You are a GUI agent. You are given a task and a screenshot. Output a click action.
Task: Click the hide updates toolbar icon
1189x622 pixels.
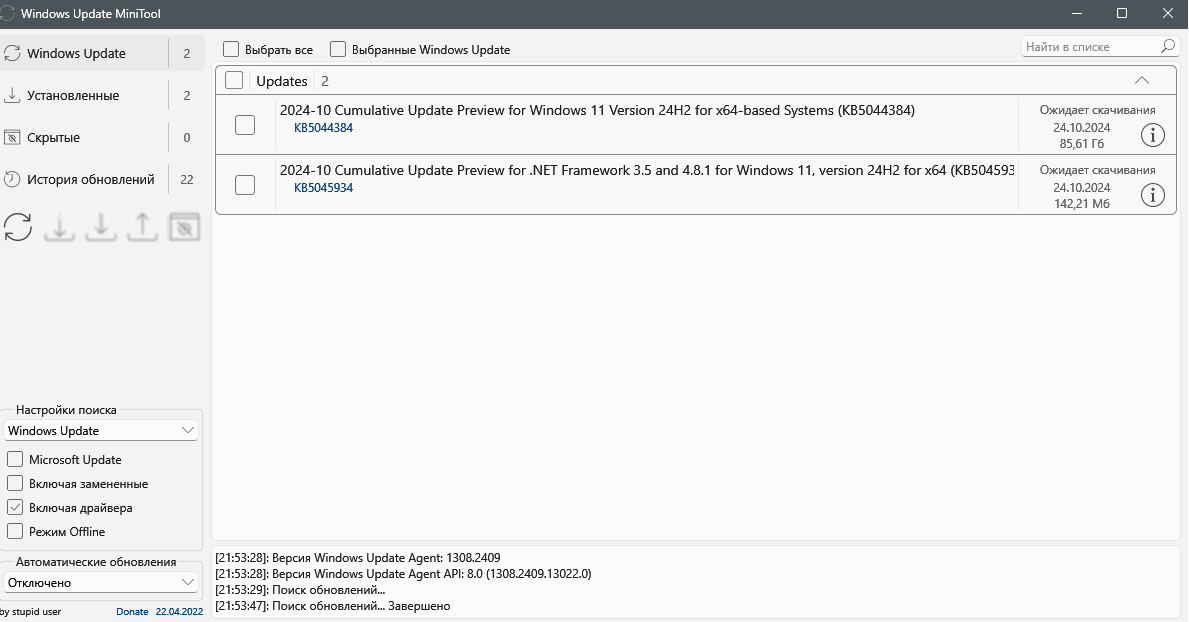(185, 227)
